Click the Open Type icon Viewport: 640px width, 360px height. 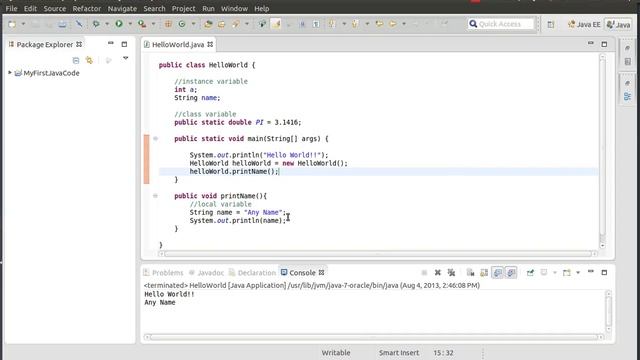click(208, 24)
